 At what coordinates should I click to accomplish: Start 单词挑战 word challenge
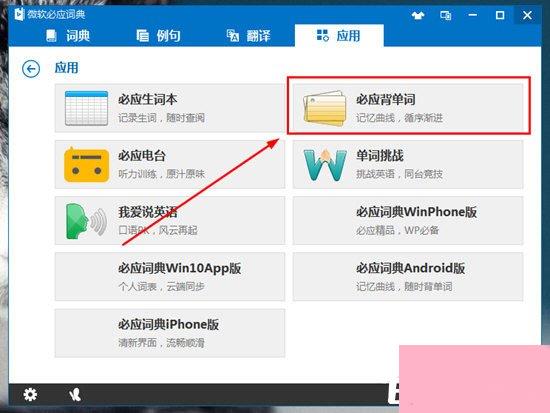tap(408, 164)
